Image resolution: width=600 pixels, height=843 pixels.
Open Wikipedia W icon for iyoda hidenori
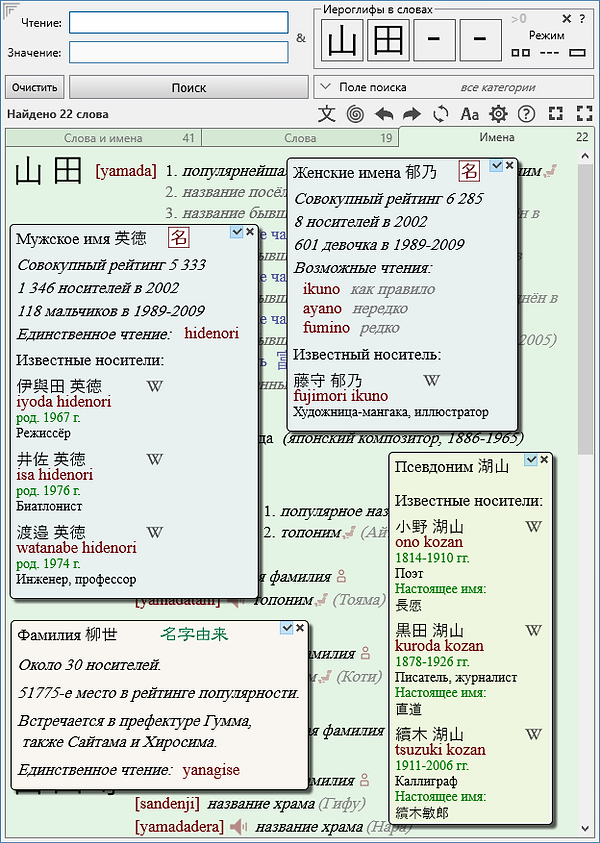tap(154, 386)
